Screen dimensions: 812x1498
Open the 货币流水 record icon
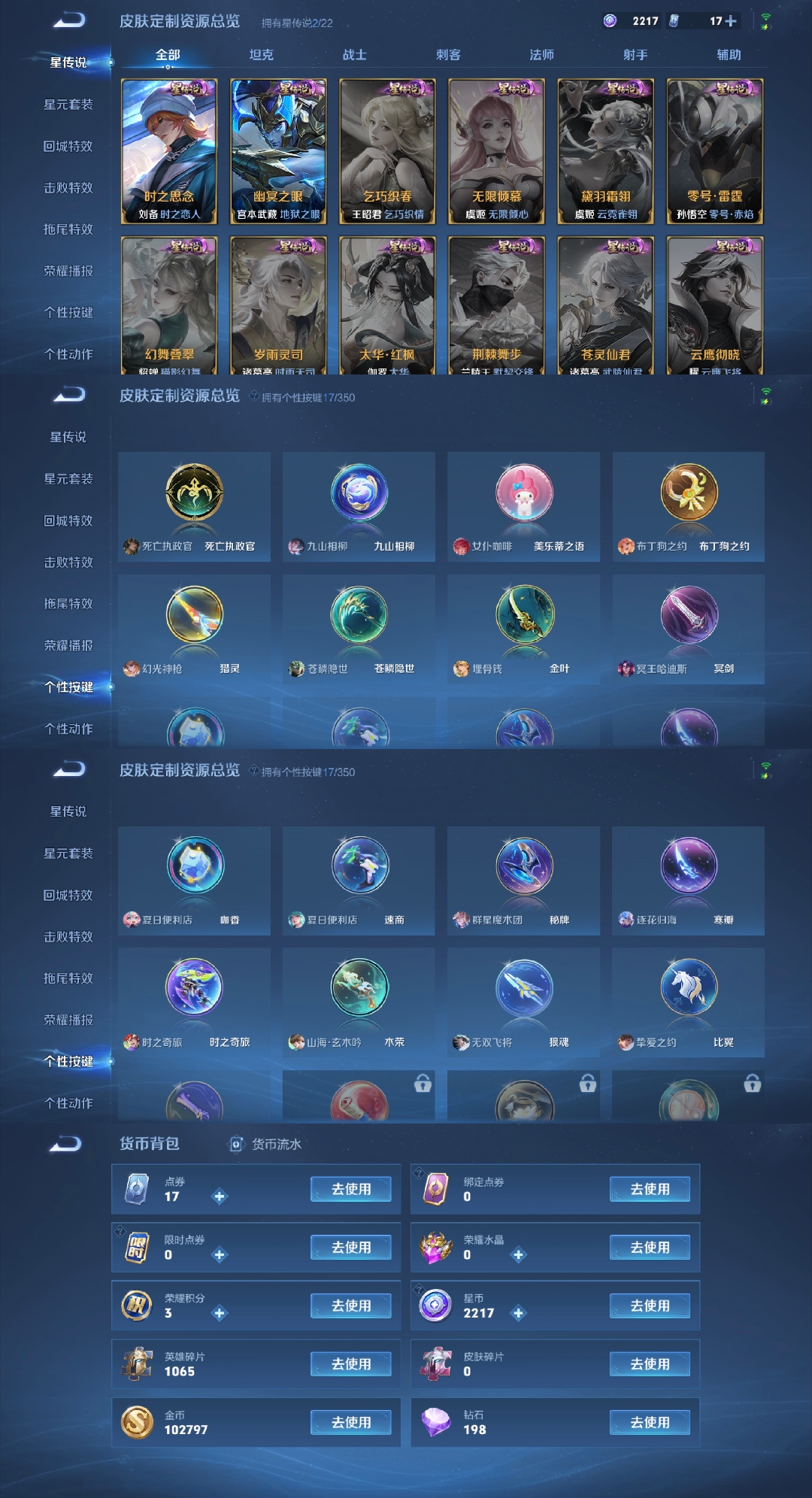236,1144
